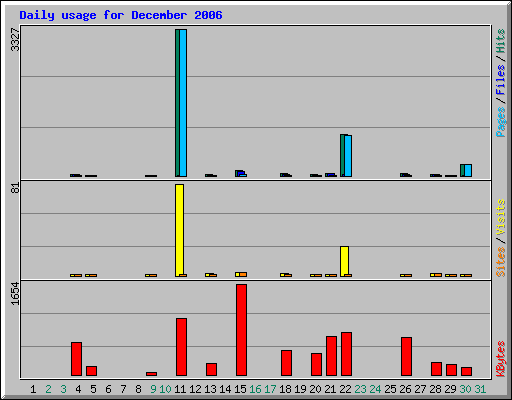This screenshot has height=400, width=512.
Task: Click the tall hits bar for day 11
Action: (x=177, y=103)
